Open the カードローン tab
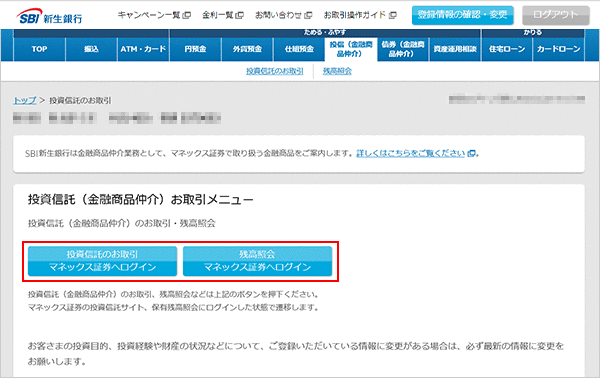Viewport: 600px width, 378px height. point(558,49)
